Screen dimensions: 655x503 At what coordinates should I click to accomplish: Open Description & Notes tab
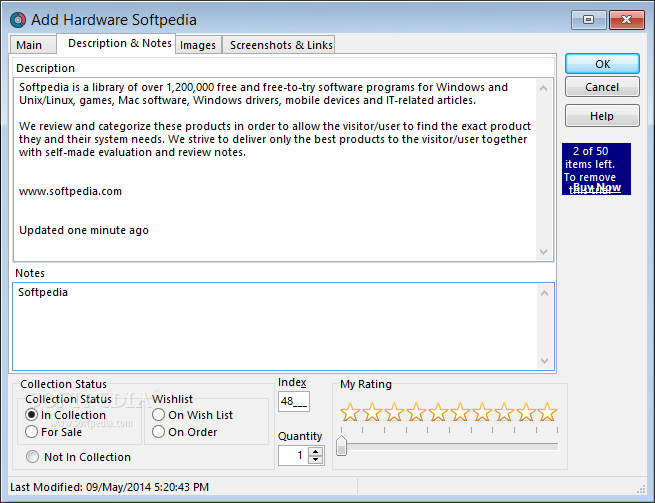[116, 43]
